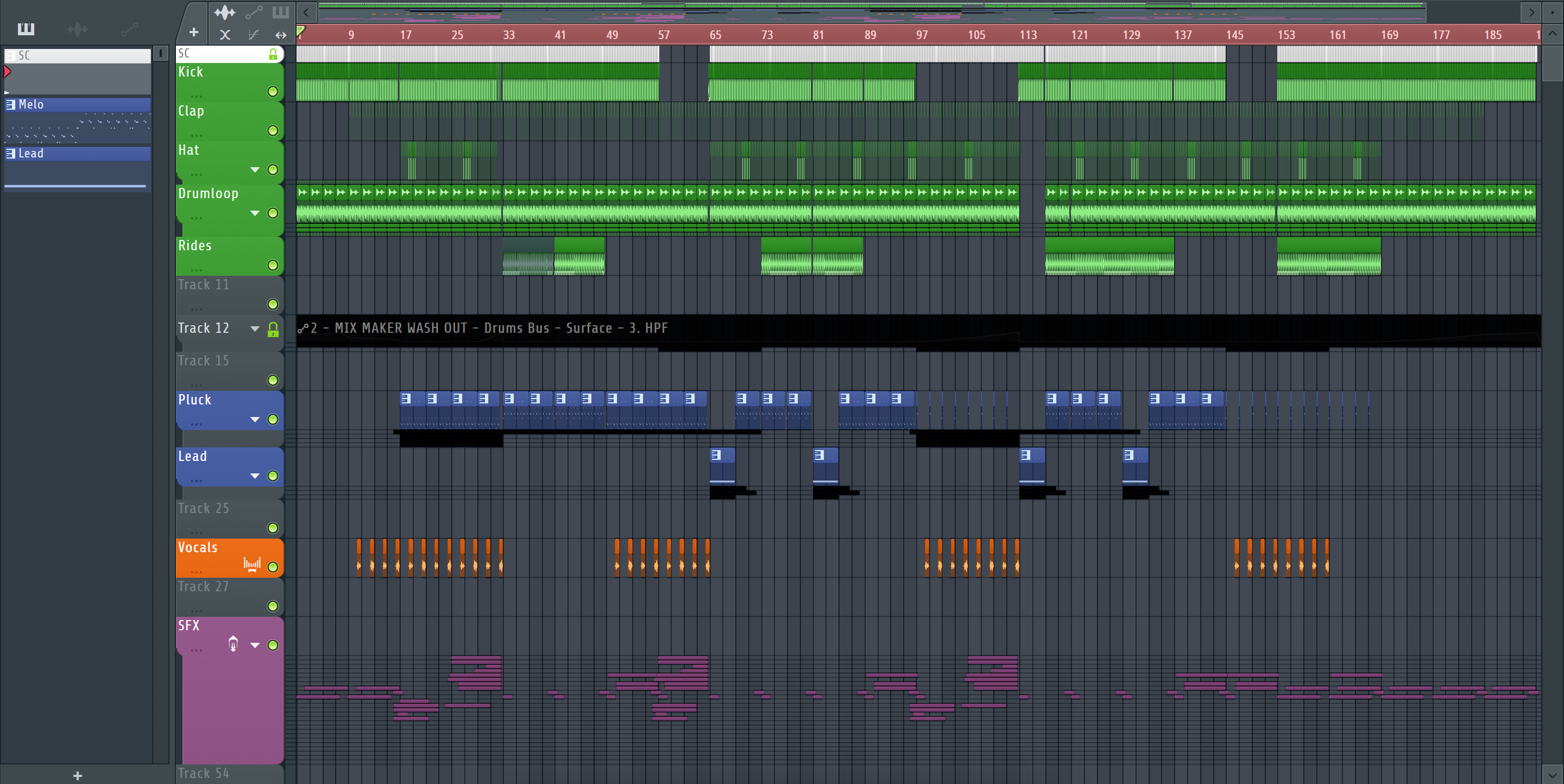Mute the Drumloop track
The image size is (1564, 784).
pyautogui.click(x=273, y=213)
